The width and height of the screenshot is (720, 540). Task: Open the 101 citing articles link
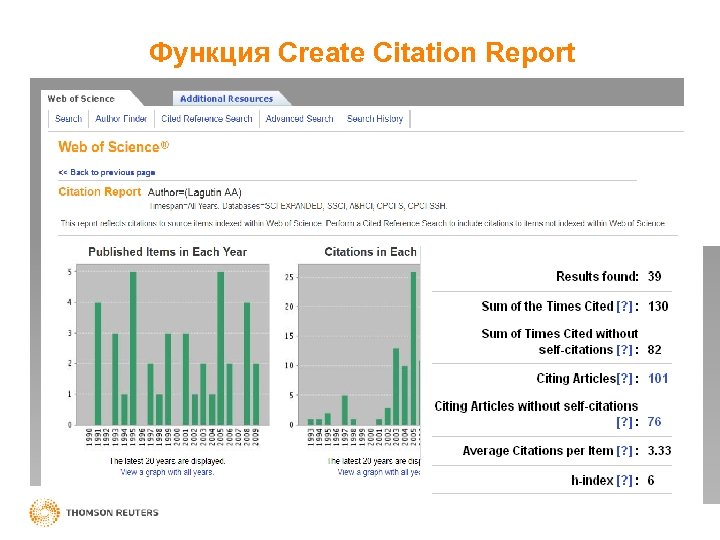coord(658,378)
